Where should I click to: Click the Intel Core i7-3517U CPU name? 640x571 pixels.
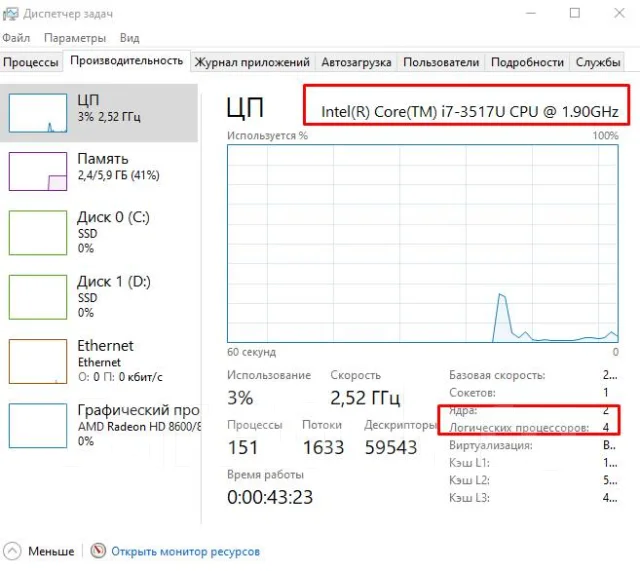click(x=470, y=111)
